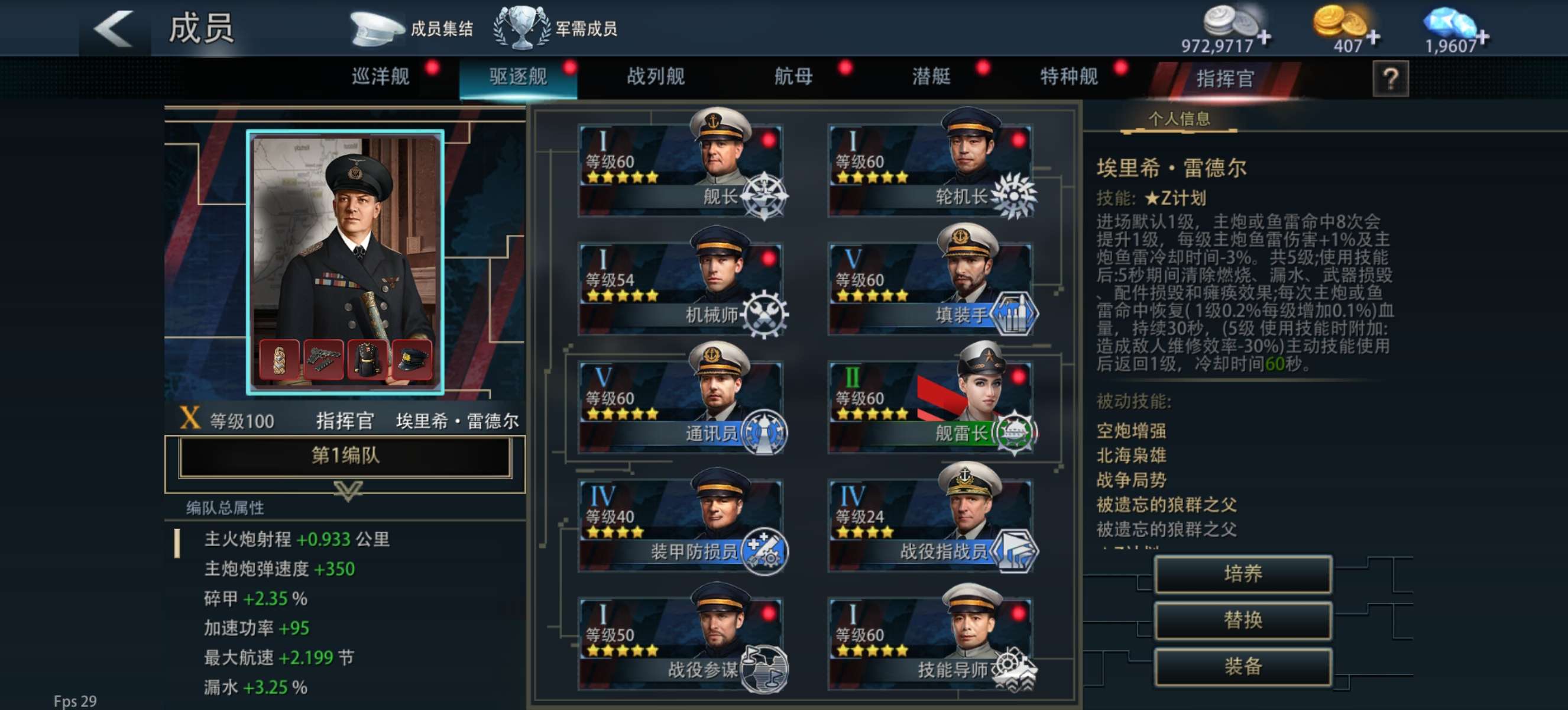
Task: Open the help question mark icon
Action: point(1390,79)
